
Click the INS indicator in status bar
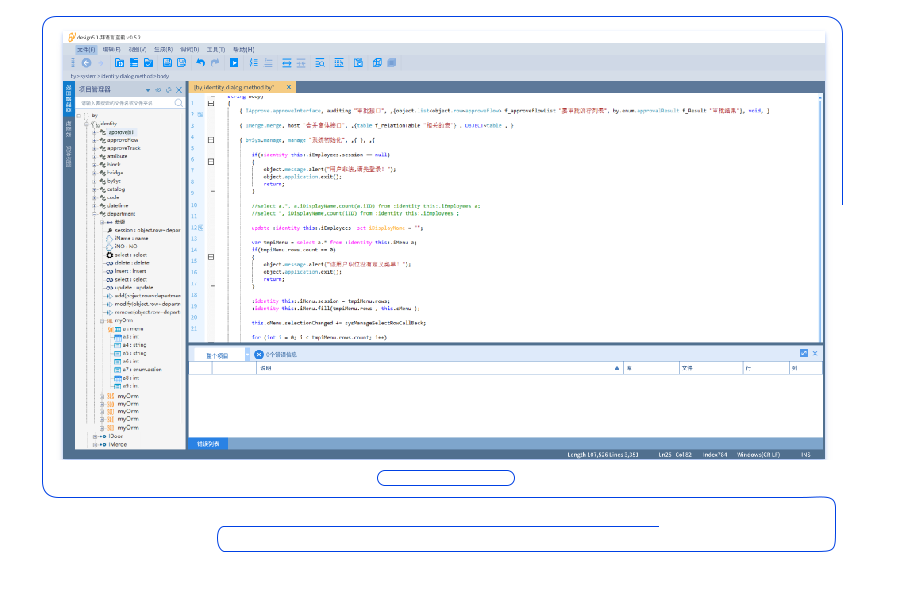(806, 455)
